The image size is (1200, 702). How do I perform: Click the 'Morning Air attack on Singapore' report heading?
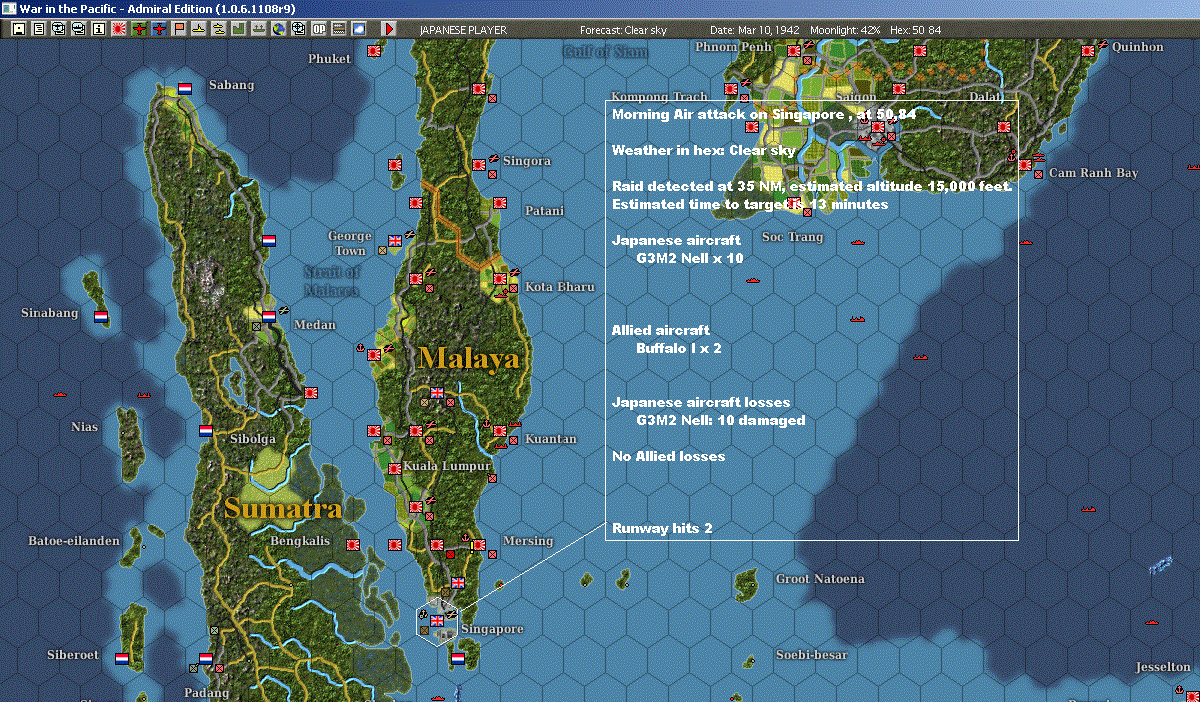click(x=763, y=114)
